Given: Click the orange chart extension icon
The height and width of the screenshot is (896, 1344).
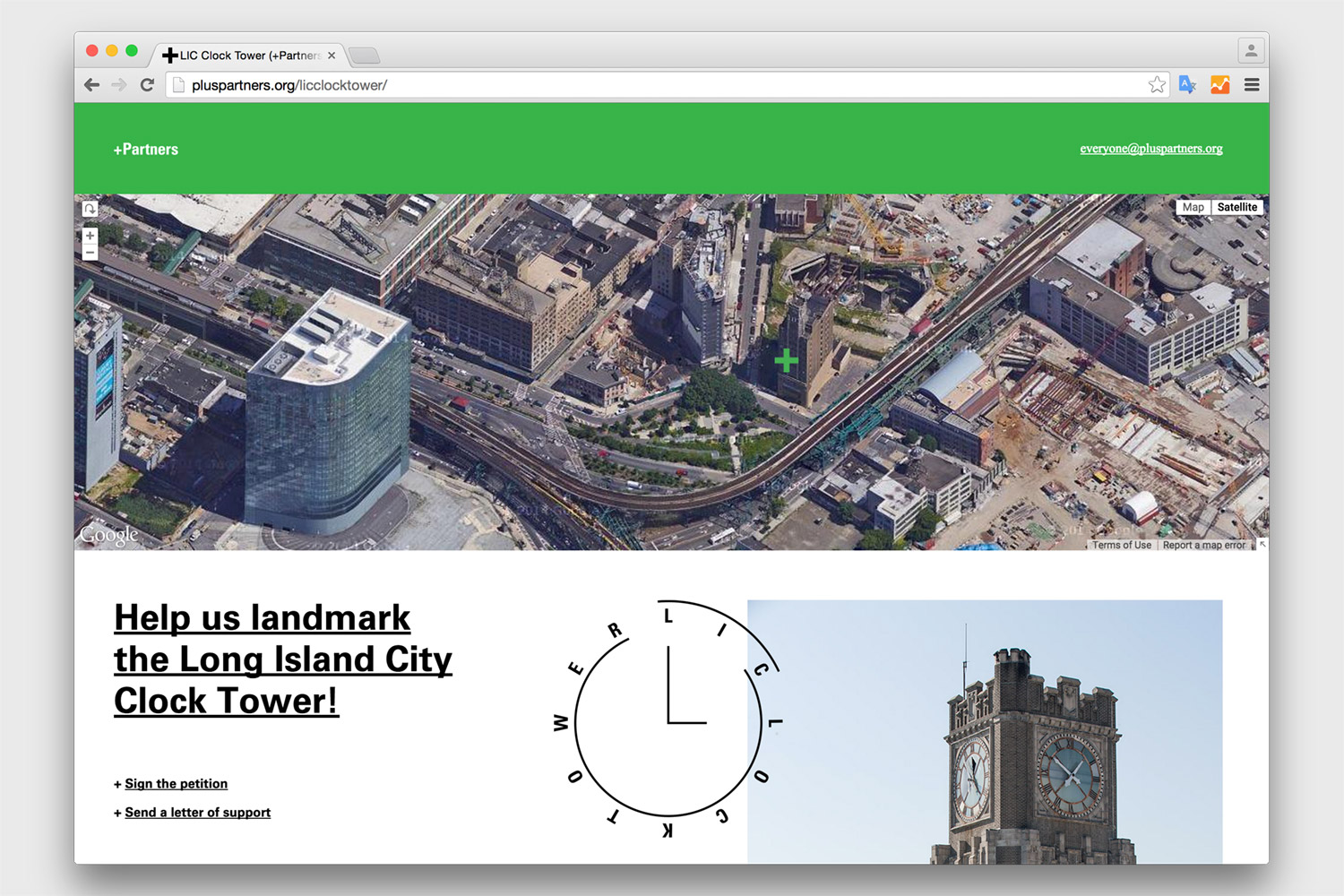Looking at the screenshot, I should point(1219,85).
